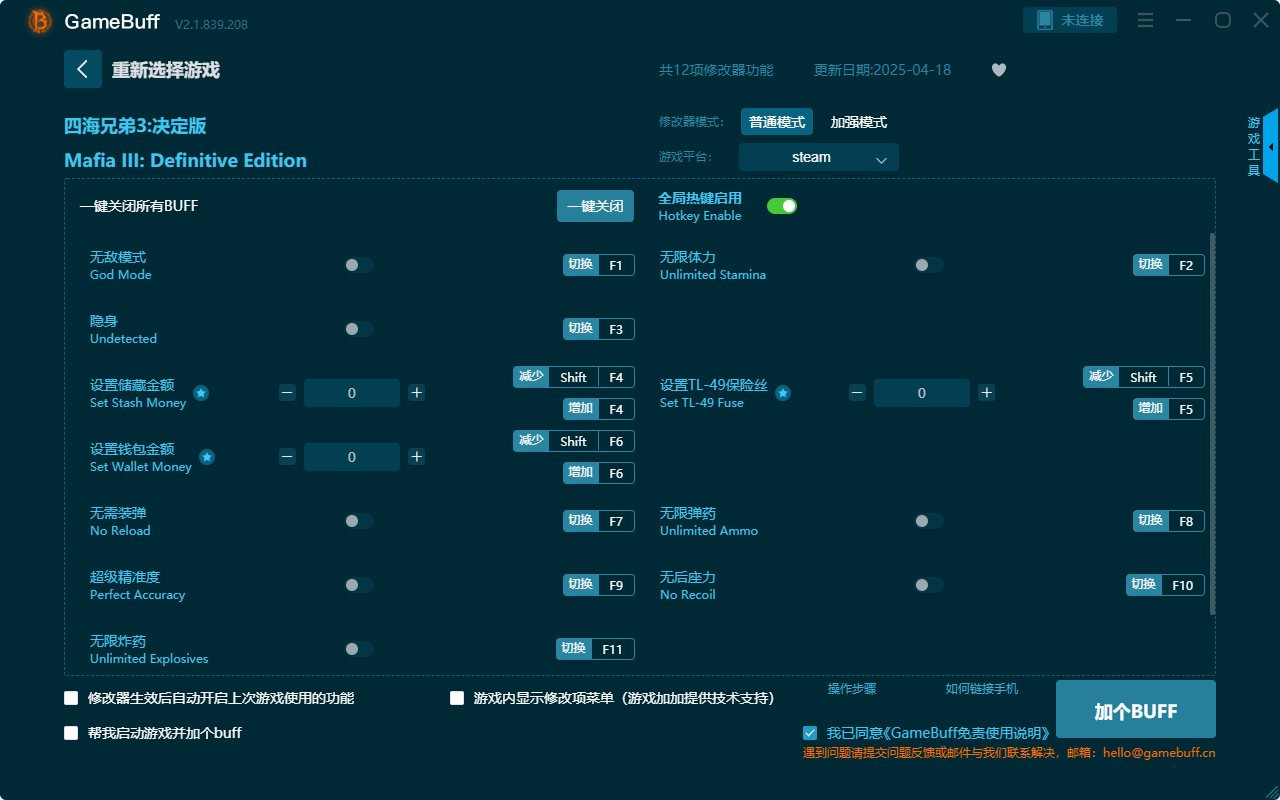
Task: Click the 未连接 phone connection button
Action: click(1070, 19)
